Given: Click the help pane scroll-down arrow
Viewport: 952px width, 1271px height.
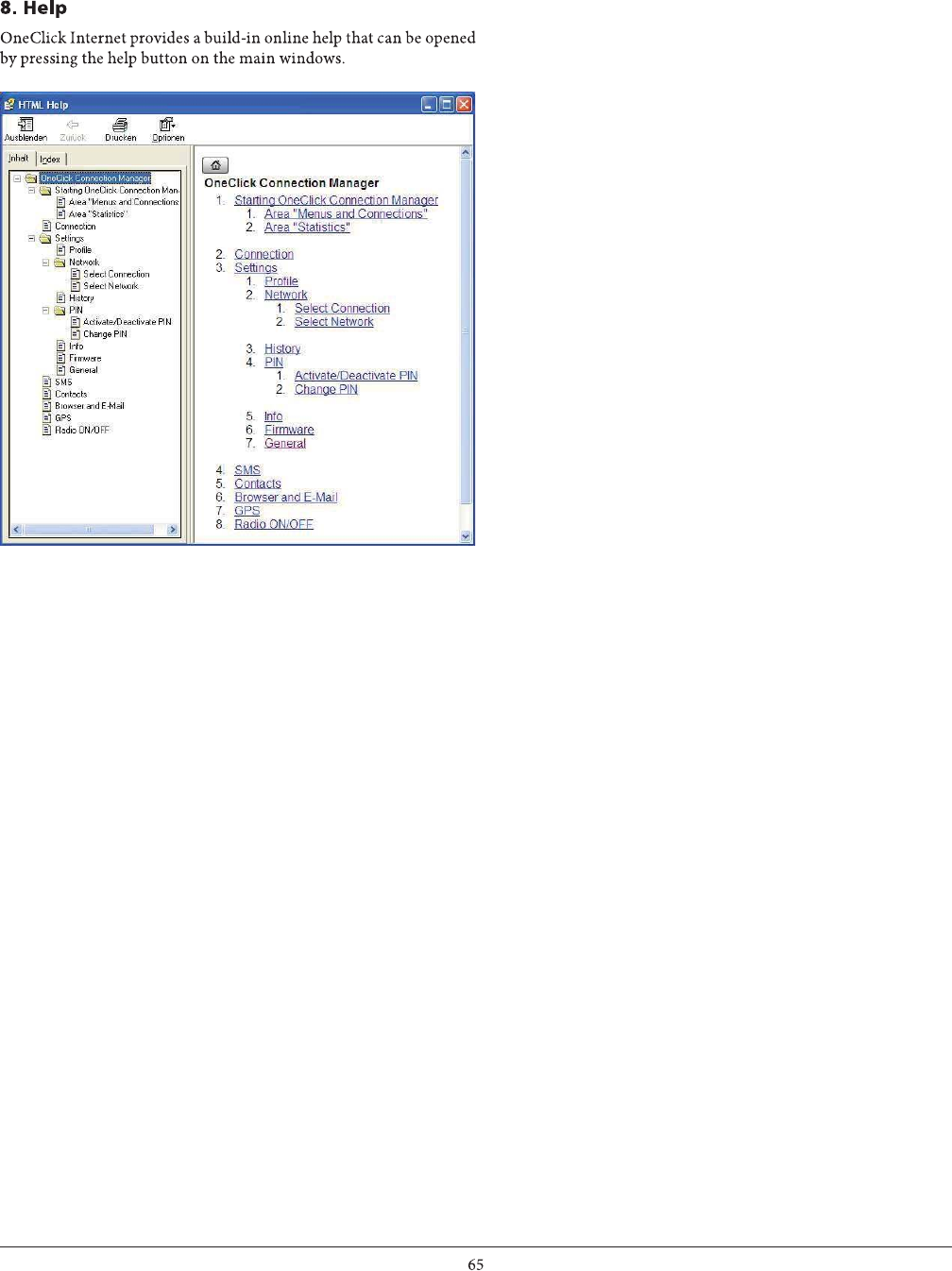Looking at the screenshot, I should point(466,536).
